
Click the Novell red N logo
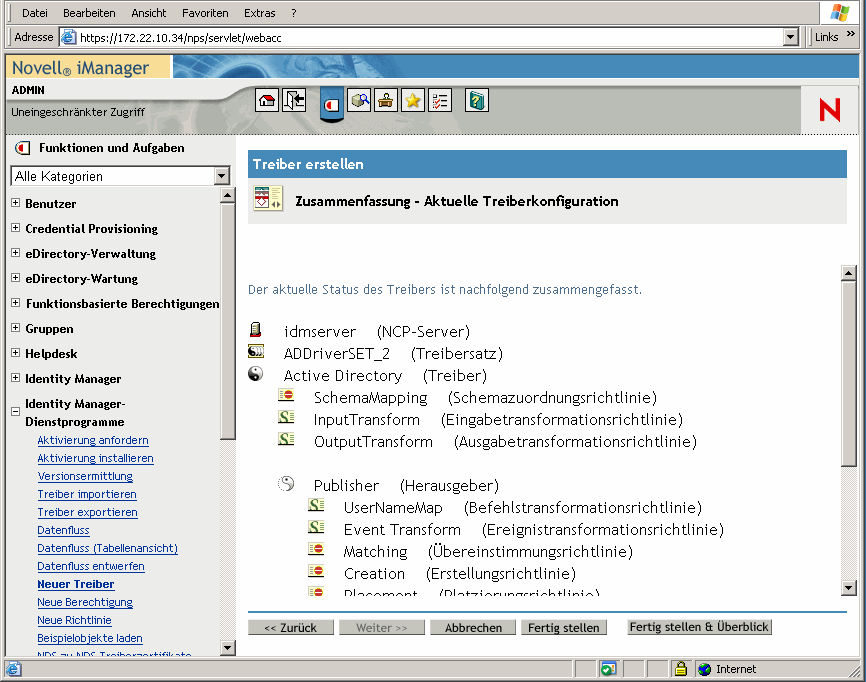[828, 110]
